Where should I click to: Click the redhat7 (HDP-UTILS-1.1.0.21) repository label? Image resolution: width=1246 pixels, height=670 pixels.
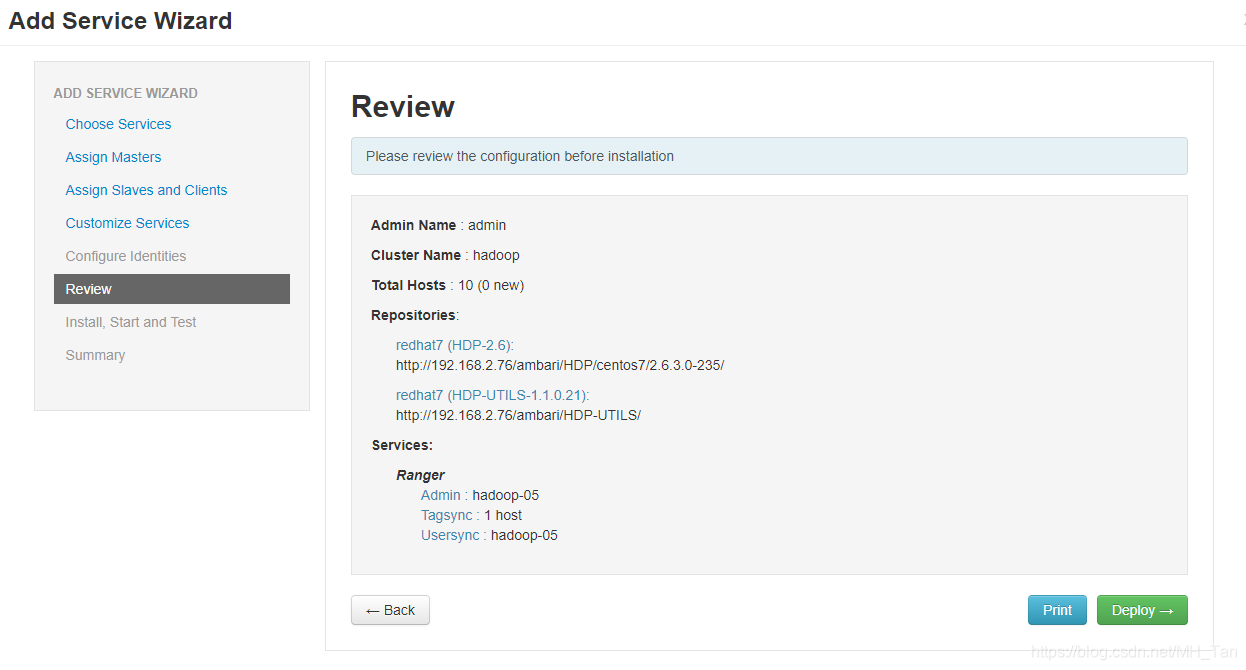(x=493, y=395)
